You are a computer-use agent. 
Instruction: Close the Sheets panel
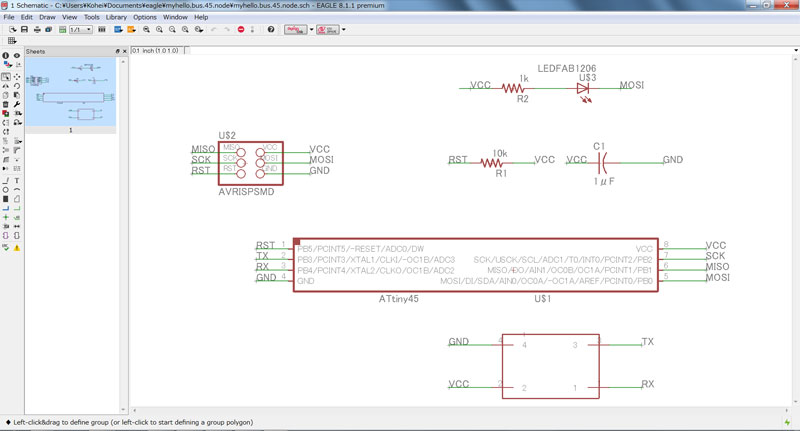124,52
